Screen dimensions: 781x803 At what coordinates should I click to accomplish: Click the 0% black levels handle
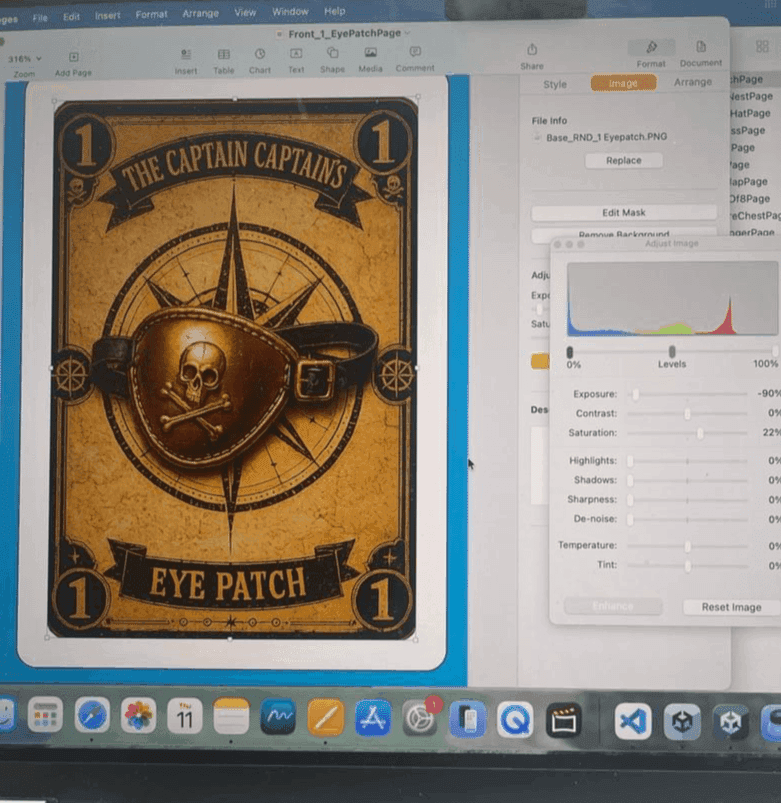tap(569, 352)
